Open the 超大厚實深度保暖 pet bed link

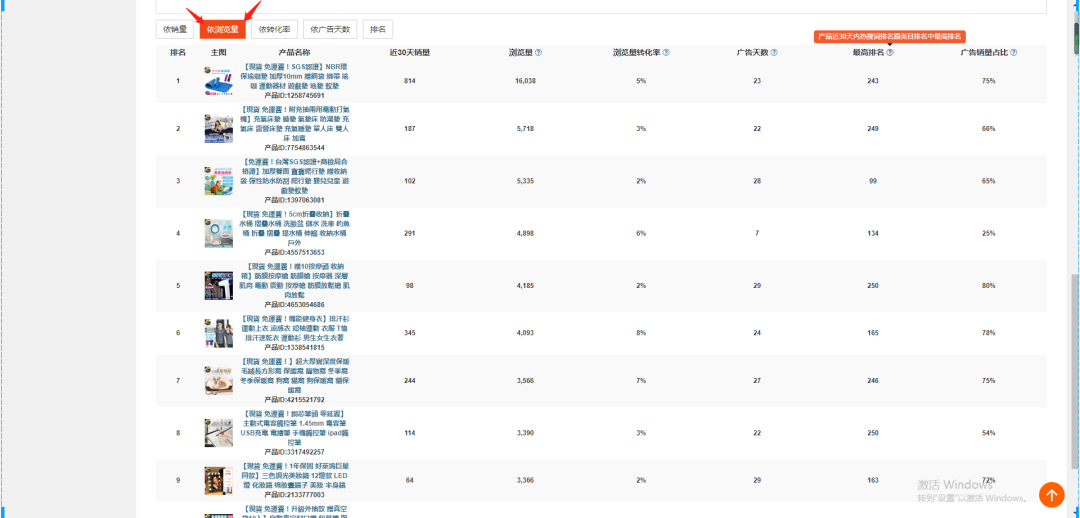tap(295, 376)
